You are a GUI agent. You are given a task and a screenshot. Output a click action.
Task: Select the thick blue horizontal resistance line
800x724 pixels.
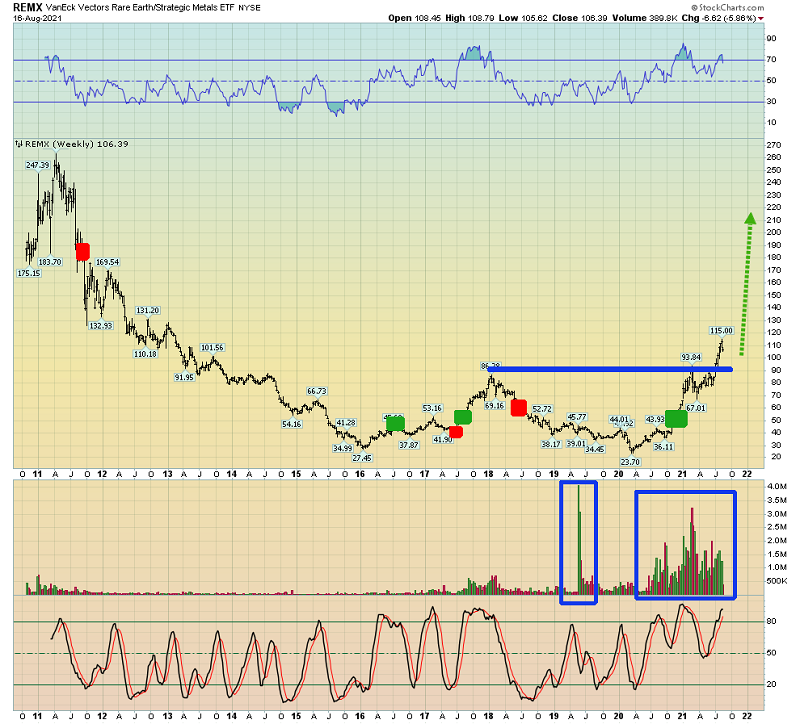coord(612,369)
